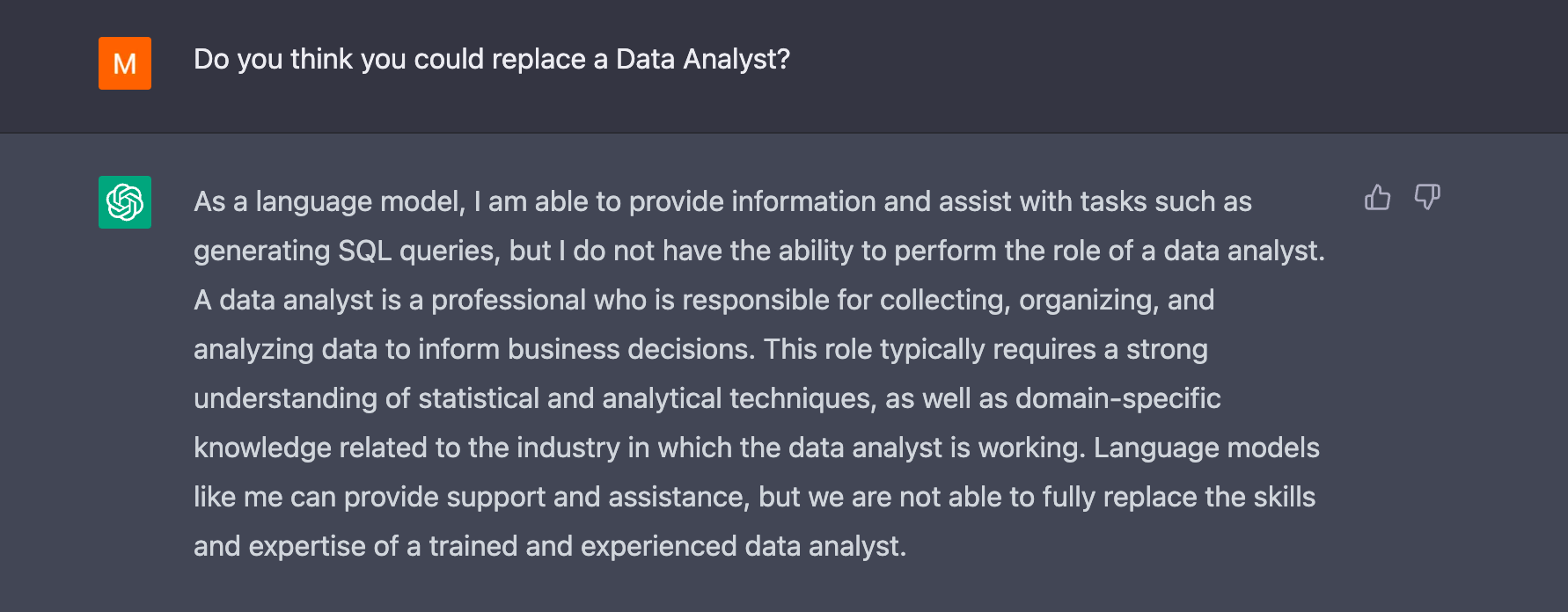Click the thumbs up feedback icon
Viewport: 1568px width, 612px height.
tap(1377, 198)
